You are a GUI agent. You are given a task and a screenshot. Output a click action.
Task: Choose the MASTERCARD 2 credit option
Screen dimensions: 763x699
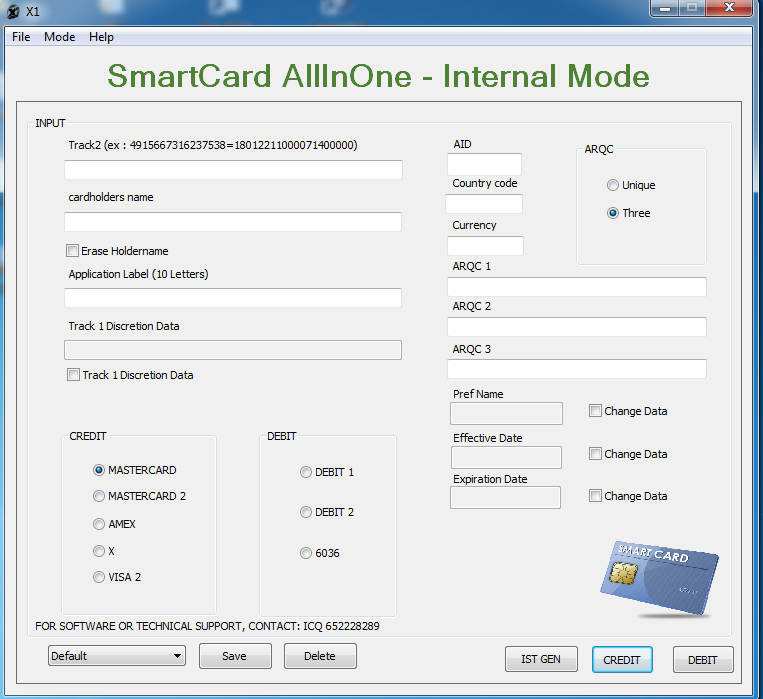click(99, 496)
